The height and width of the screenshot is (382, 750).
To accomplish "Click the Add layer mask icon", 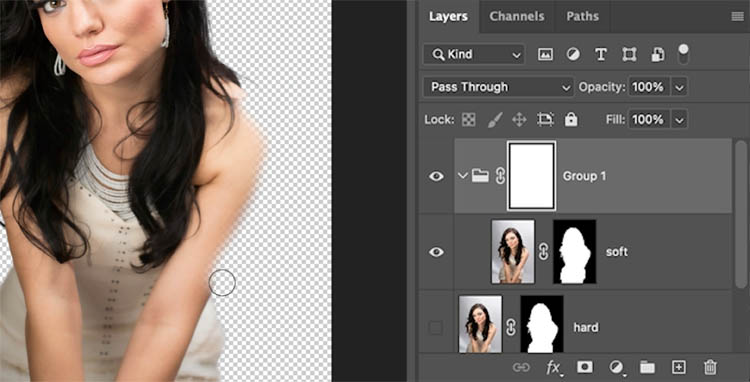I will [x=585, y=367].
